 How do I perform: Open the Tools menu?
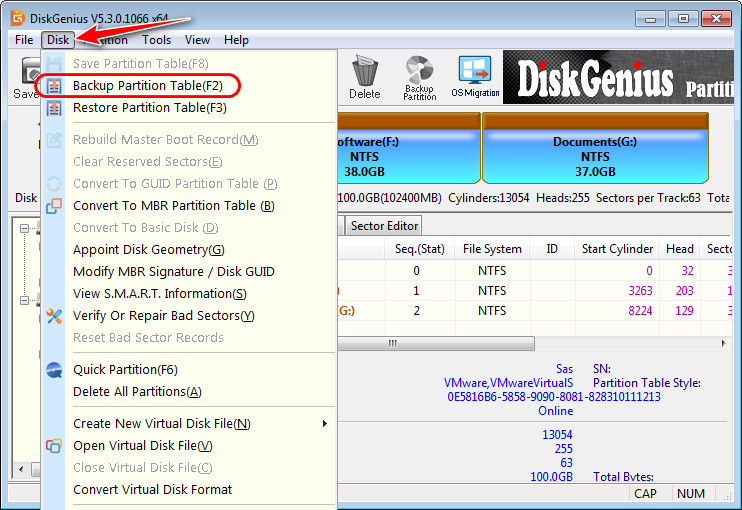[x=156, y=40]
